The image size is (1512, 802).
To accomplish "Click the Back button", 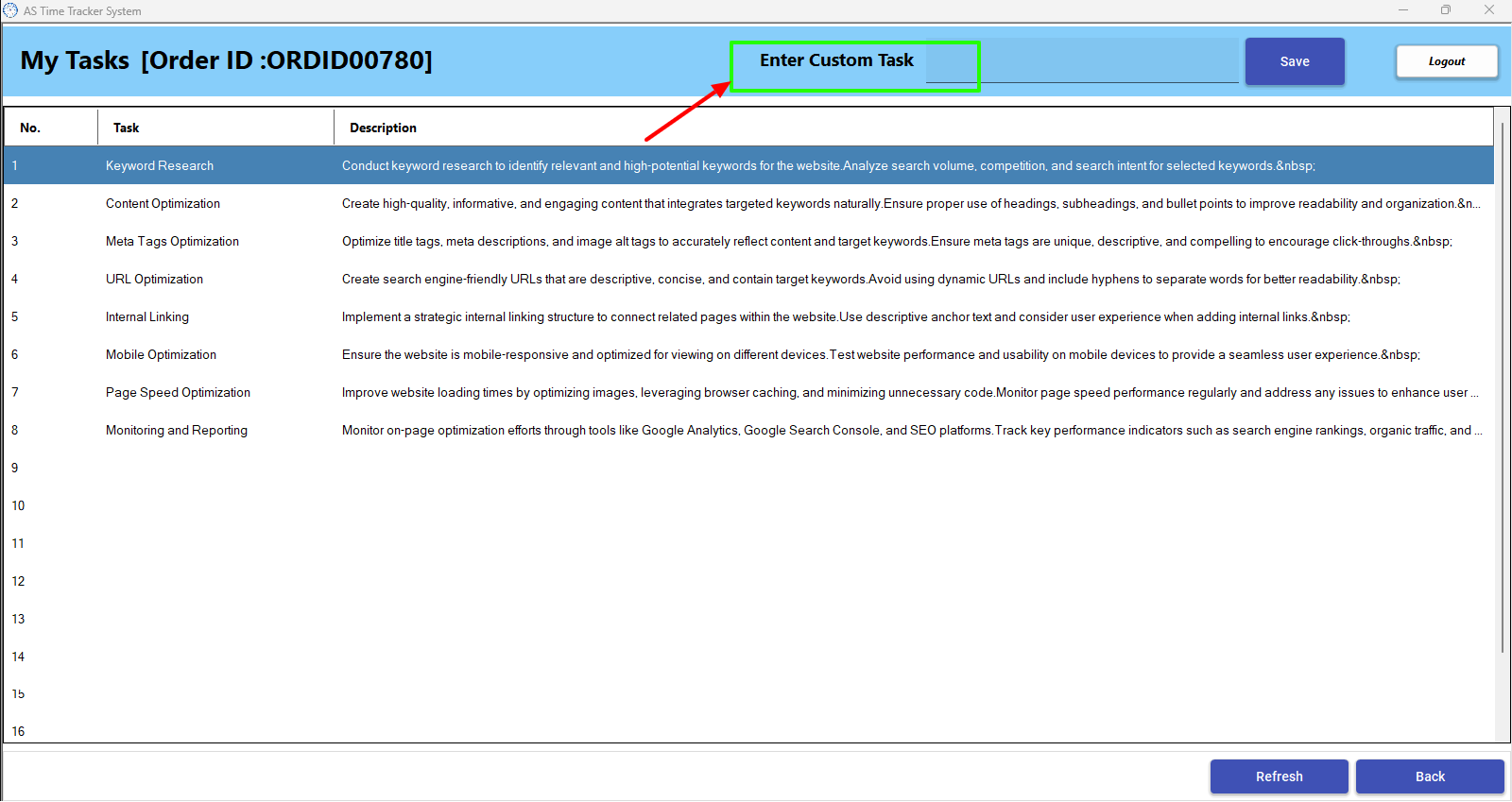I will 1430,776.
